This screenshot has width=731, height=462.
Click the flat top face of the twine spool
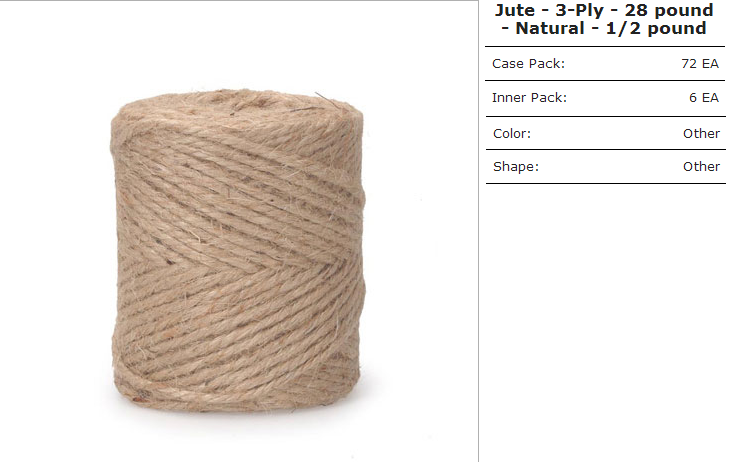click(238, 105)
